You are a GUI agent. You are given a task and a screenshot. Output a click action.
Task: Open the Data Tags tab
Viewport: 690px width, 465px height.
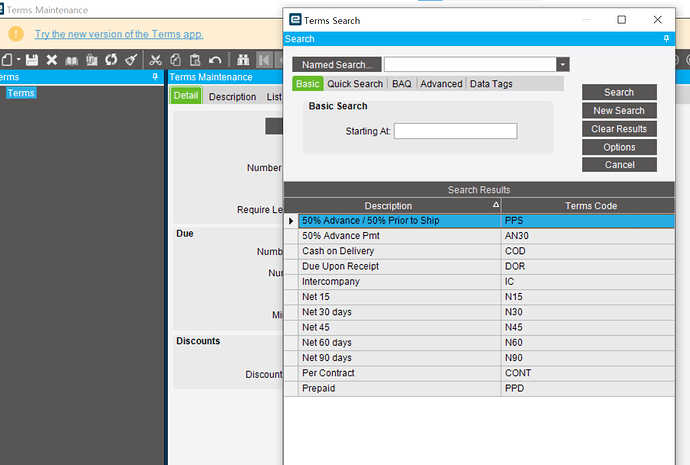(491, 84)
